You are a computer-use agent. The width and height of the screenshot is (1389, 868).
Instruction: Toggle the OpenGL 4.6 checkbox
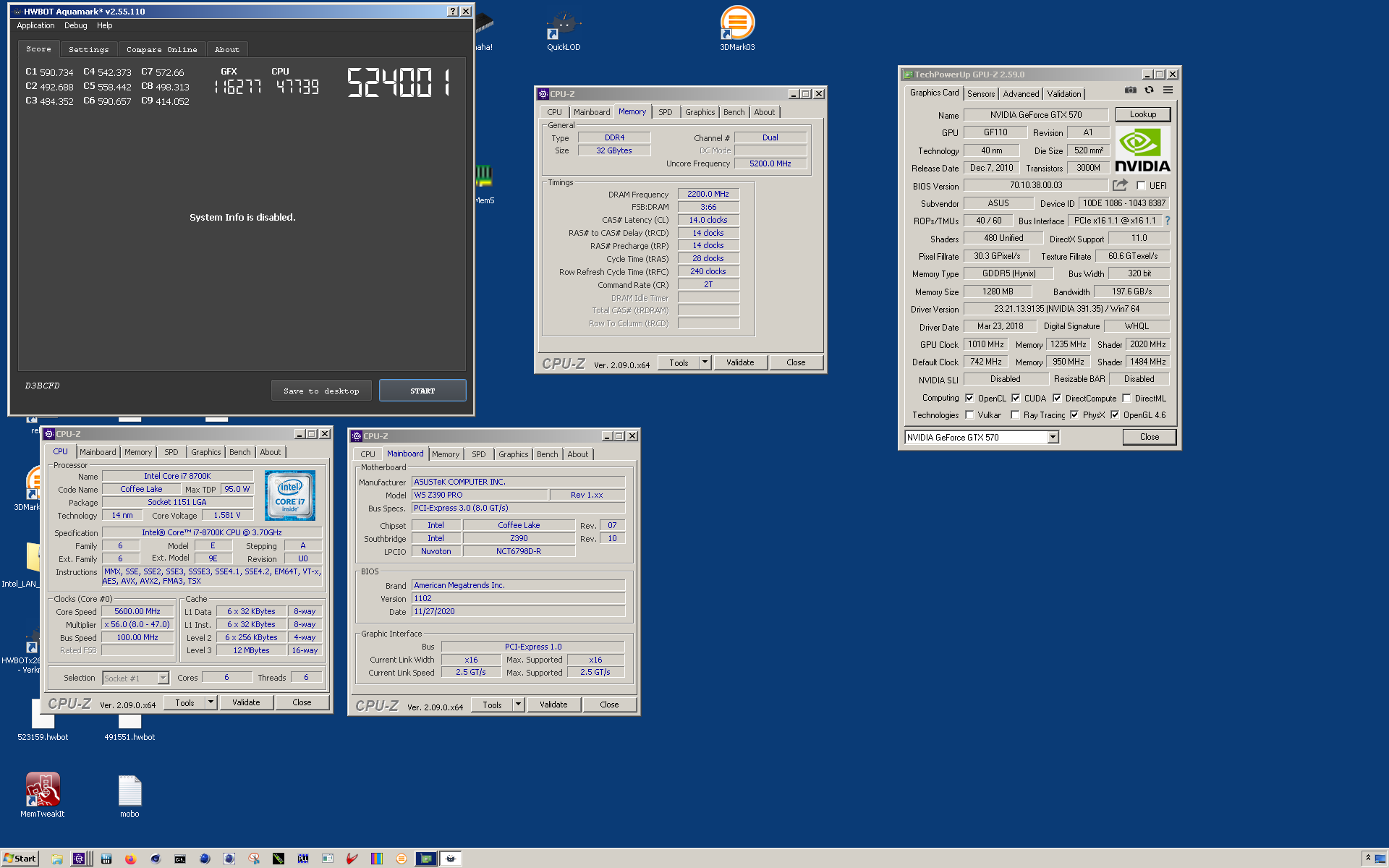tap(1115, 414)
